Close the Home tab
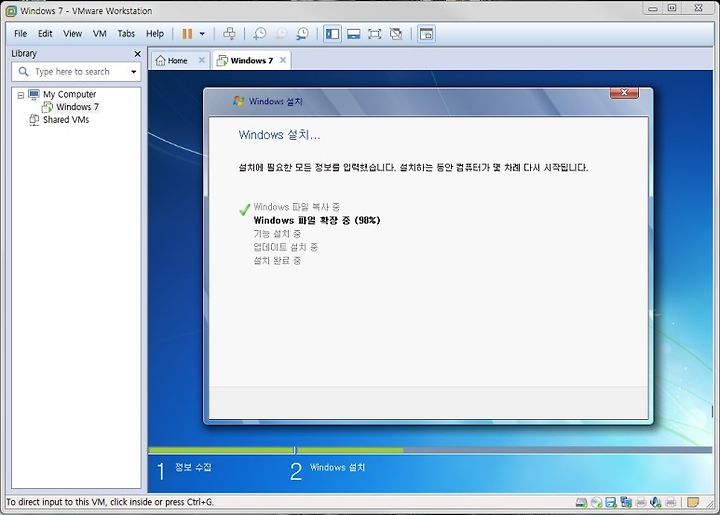This screenshot has height=515, width=720. tap(201, 60)
